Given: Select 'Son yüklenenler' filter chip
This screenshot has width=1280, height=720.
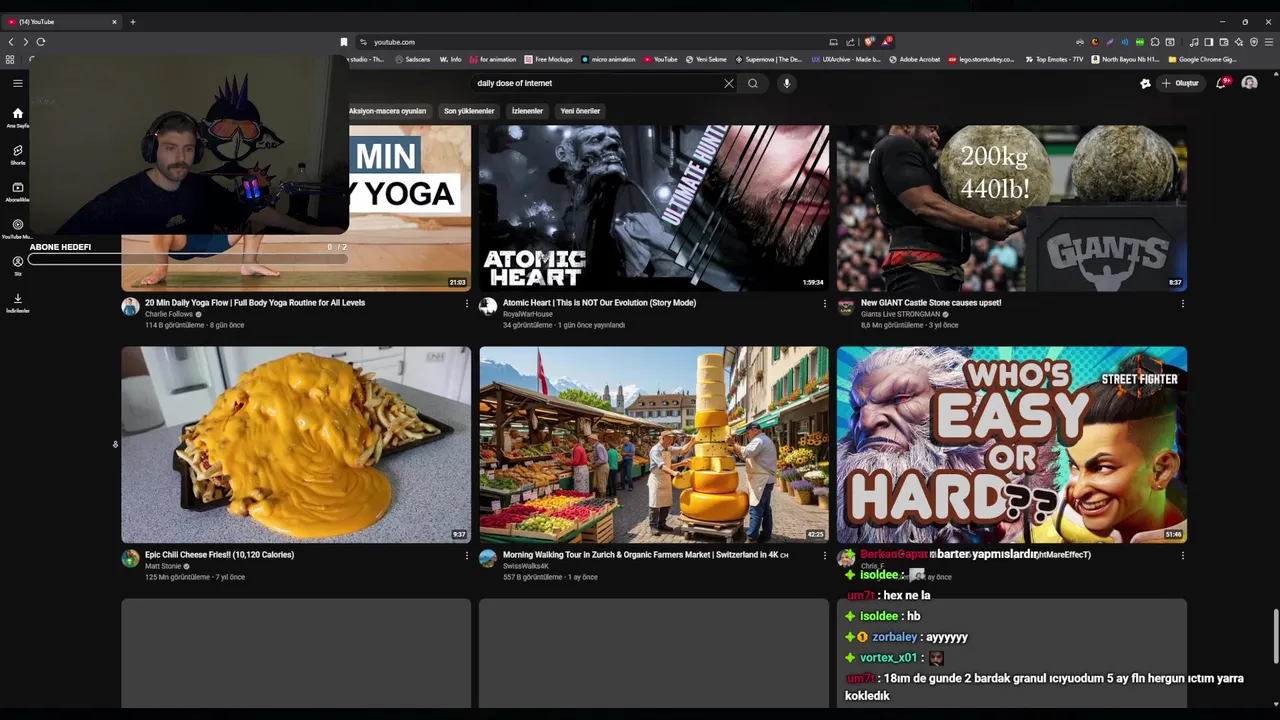Looking at the screenshot, I should pyautogui.click(x=469, y=111).
